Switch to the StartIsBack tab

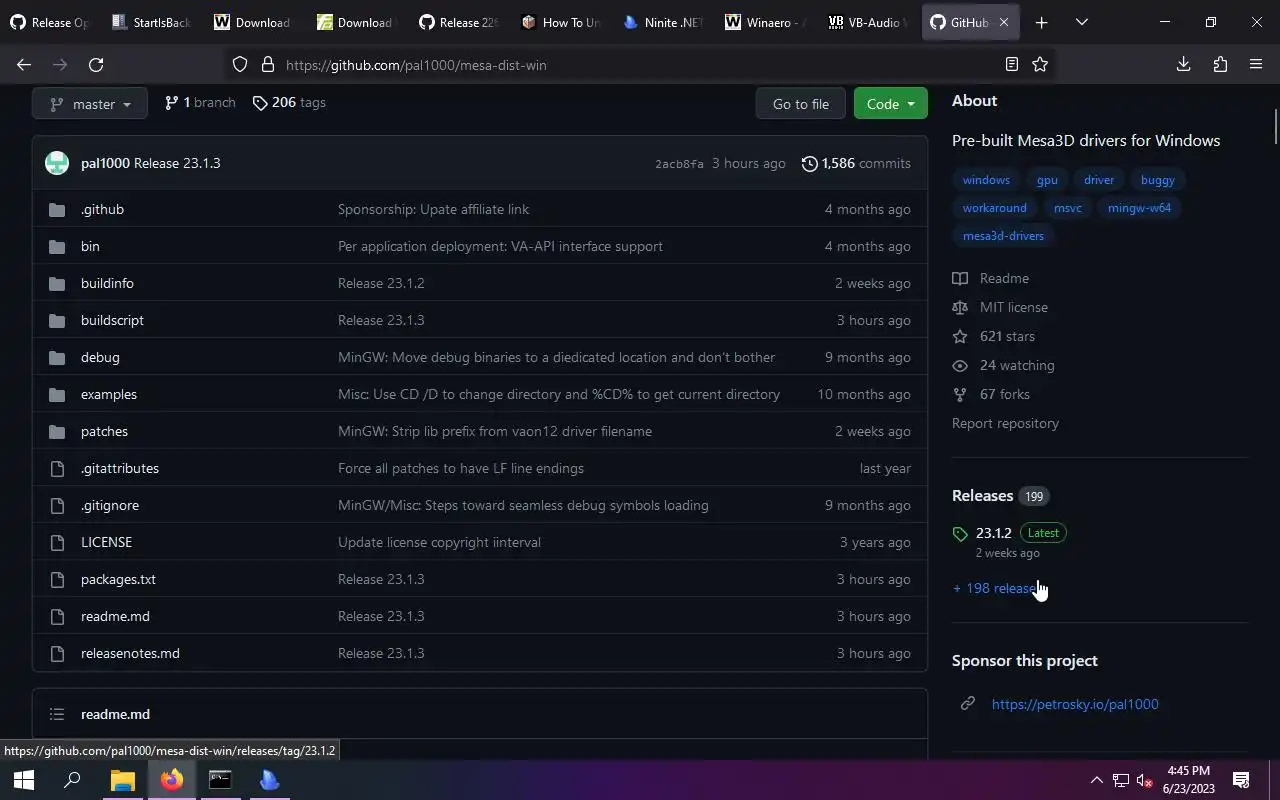point(151,22)
